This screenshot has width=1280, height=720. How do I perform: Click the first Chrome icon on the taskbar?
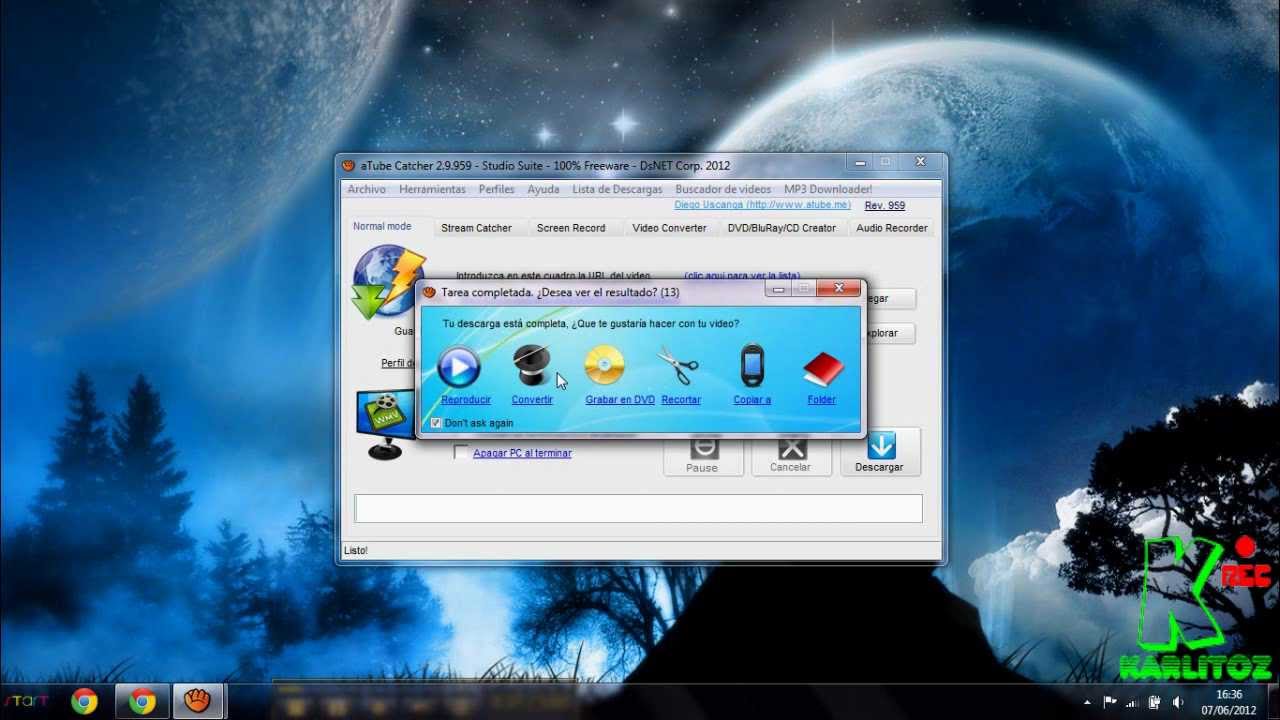[84, 702]
